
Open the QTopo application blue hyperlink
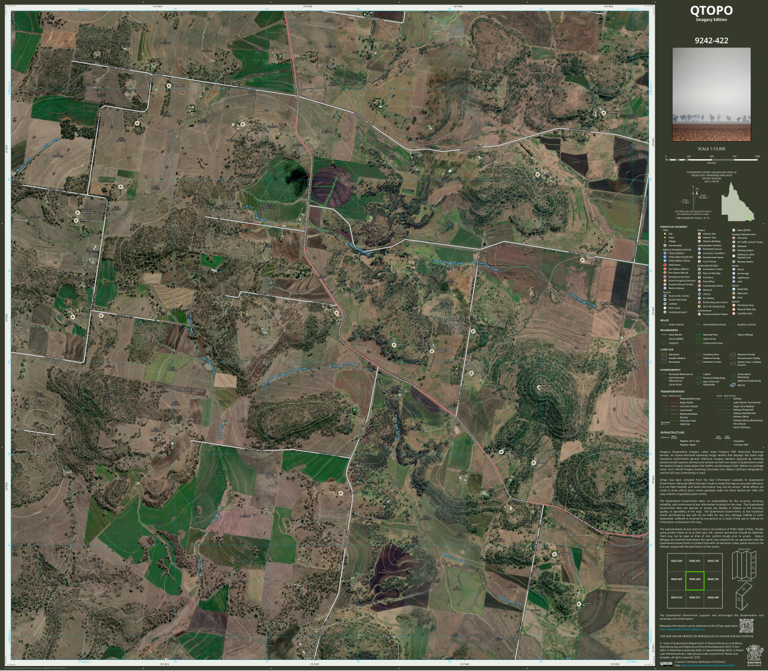[x=682, y=629]
